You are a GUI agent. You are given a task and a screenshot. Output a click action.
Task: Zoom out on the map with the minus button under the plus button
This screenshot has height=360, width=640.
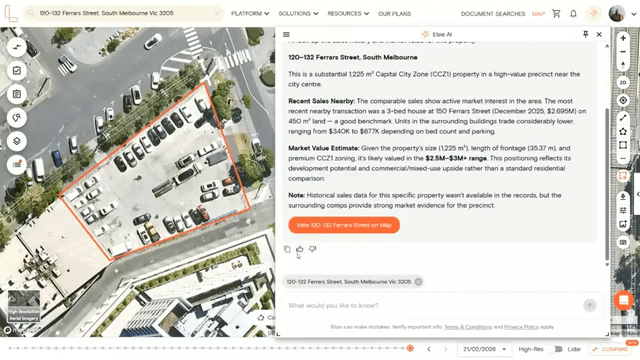coord(623,52)
